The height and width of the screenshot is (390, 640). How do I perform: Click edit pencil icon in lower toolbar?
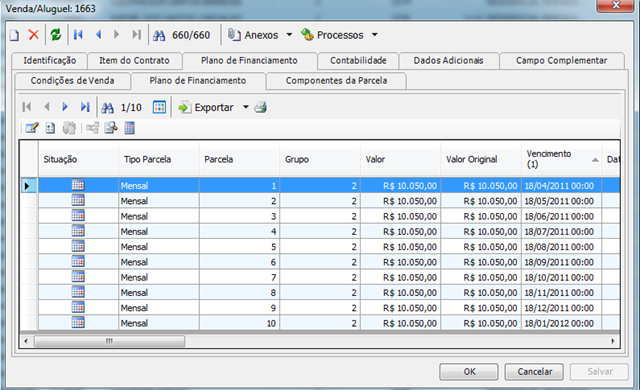tap(32, 128)
